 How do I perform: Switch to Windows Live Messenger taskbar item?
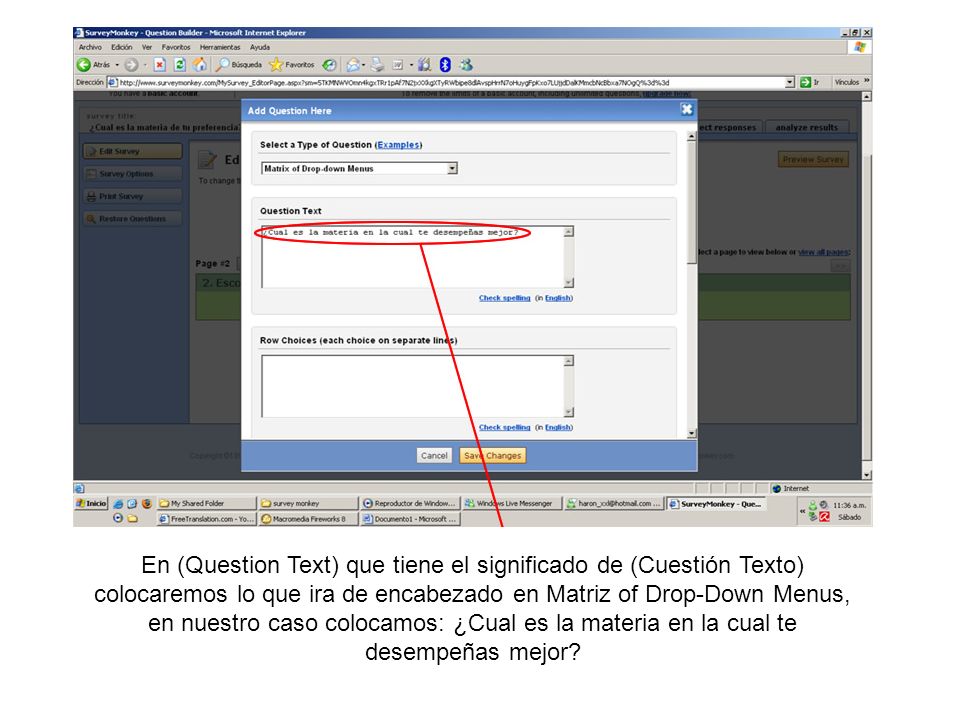(x=511, y=503)
